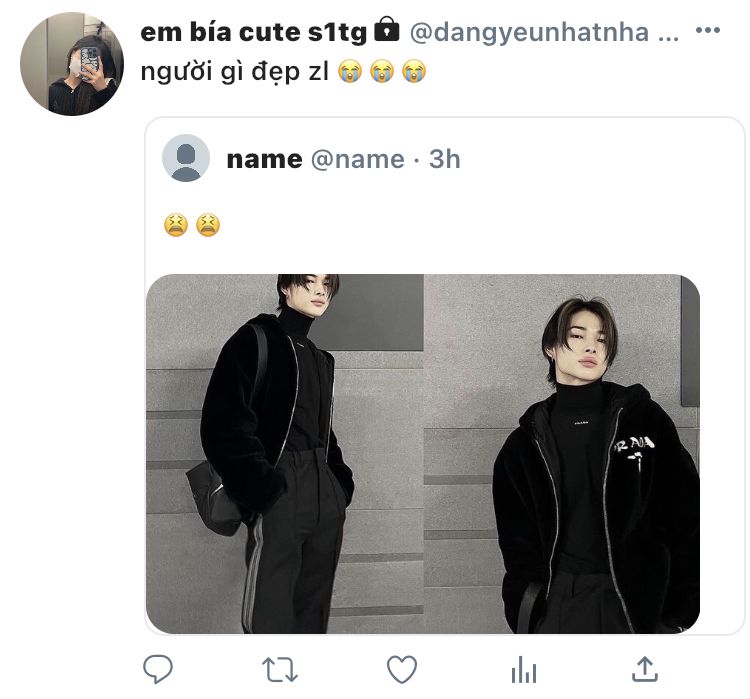Click the tweet text người gì đẹp zl
The width and height of the screenshot is (750, 699).
pos(234,72)
